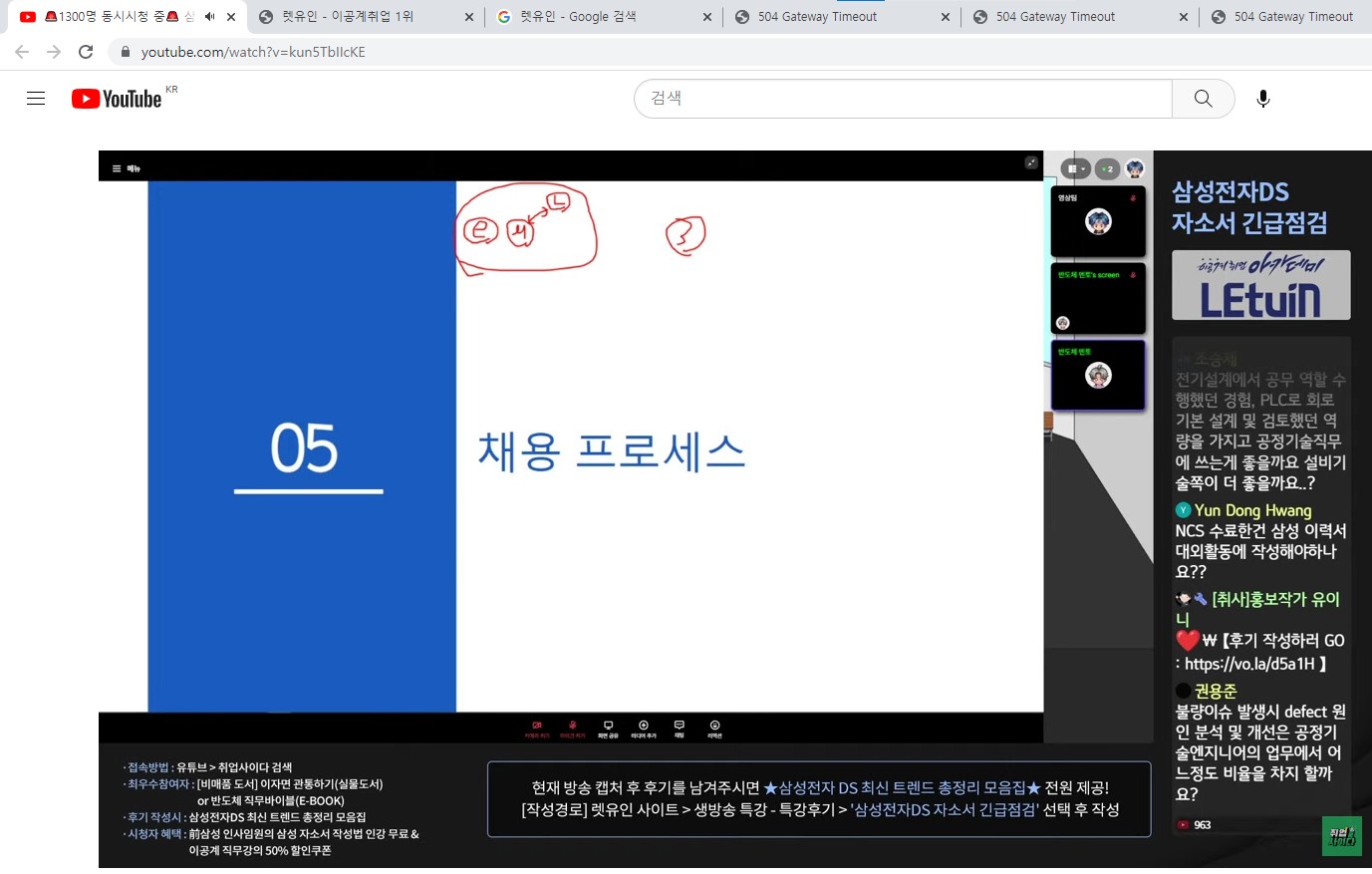Expand the layout dropdown in the video panel

tap(1075, 169)
